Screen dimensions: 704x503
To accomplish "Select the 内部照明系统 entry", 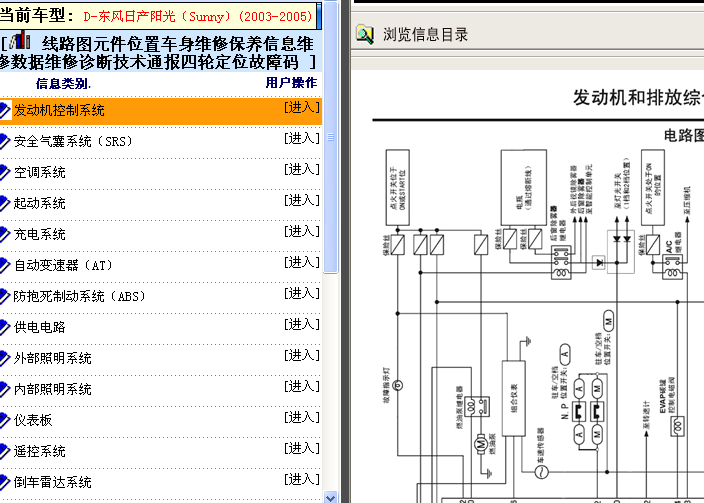I will [53, 389].
